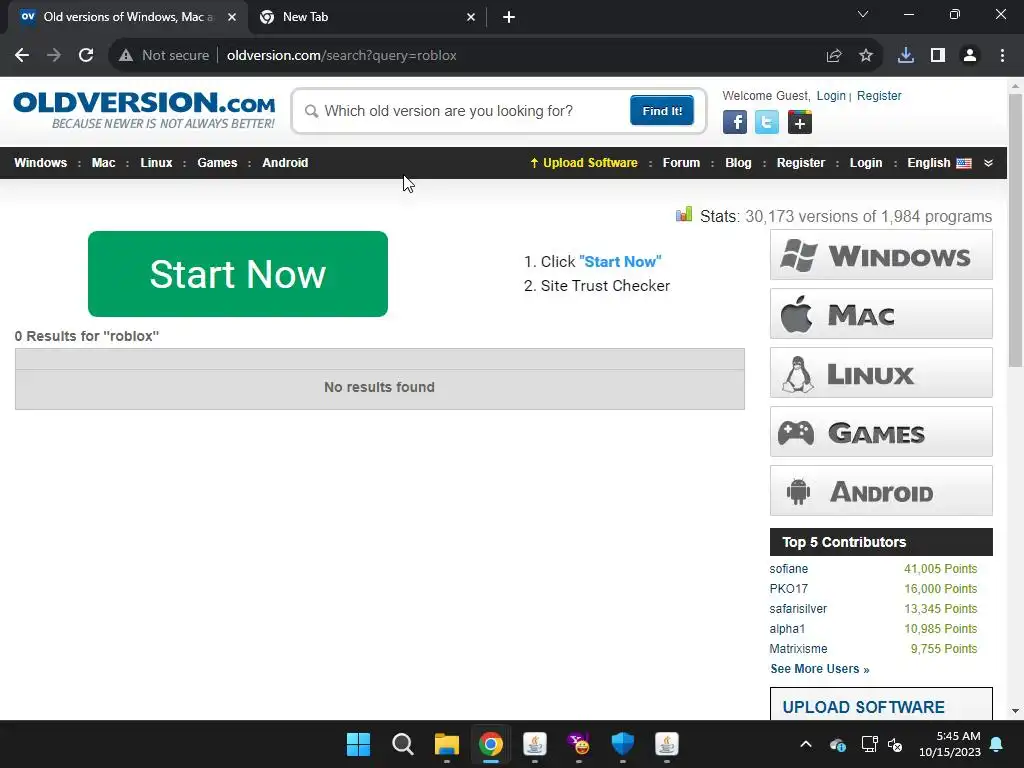Image resolution: width=1024 pixels, height=768 pixels.
Task: Click the Find It! button
Action: pos(662,110)
